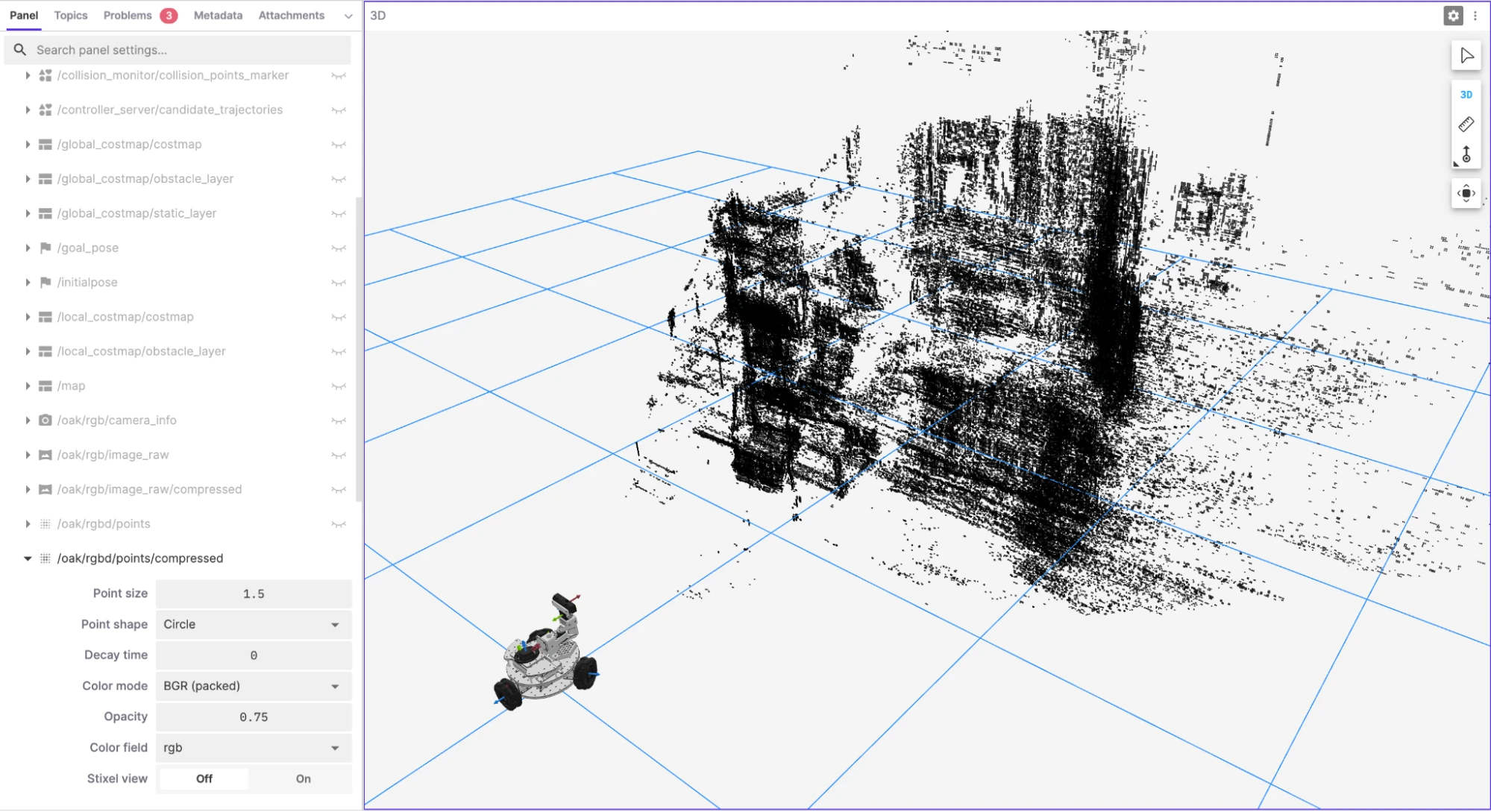The image size is (1491, 812).
Task: Click the Search panel settings field
Action: click(178, 50)
